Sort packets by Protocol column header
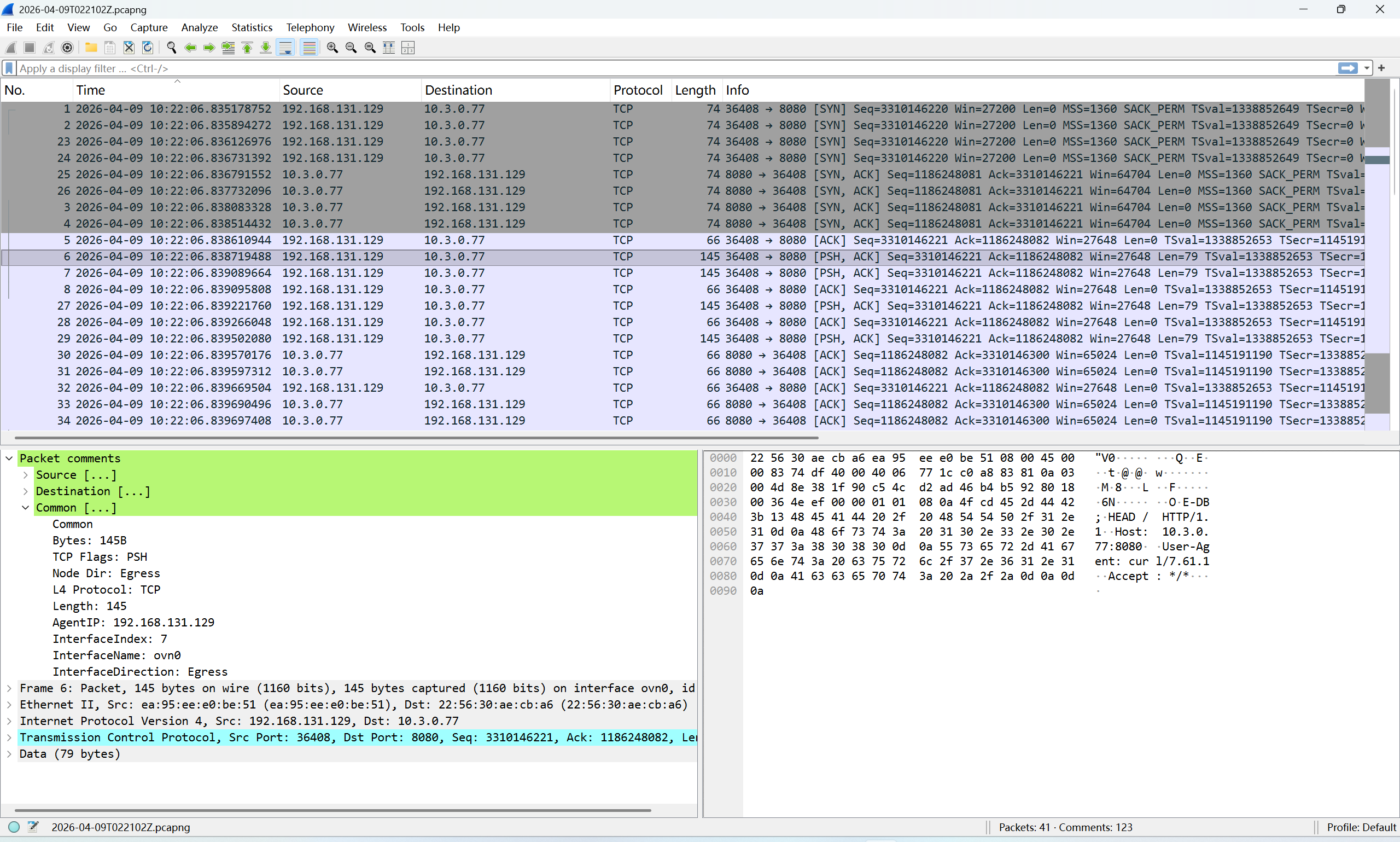The image size is (1400, 842). 637,90
